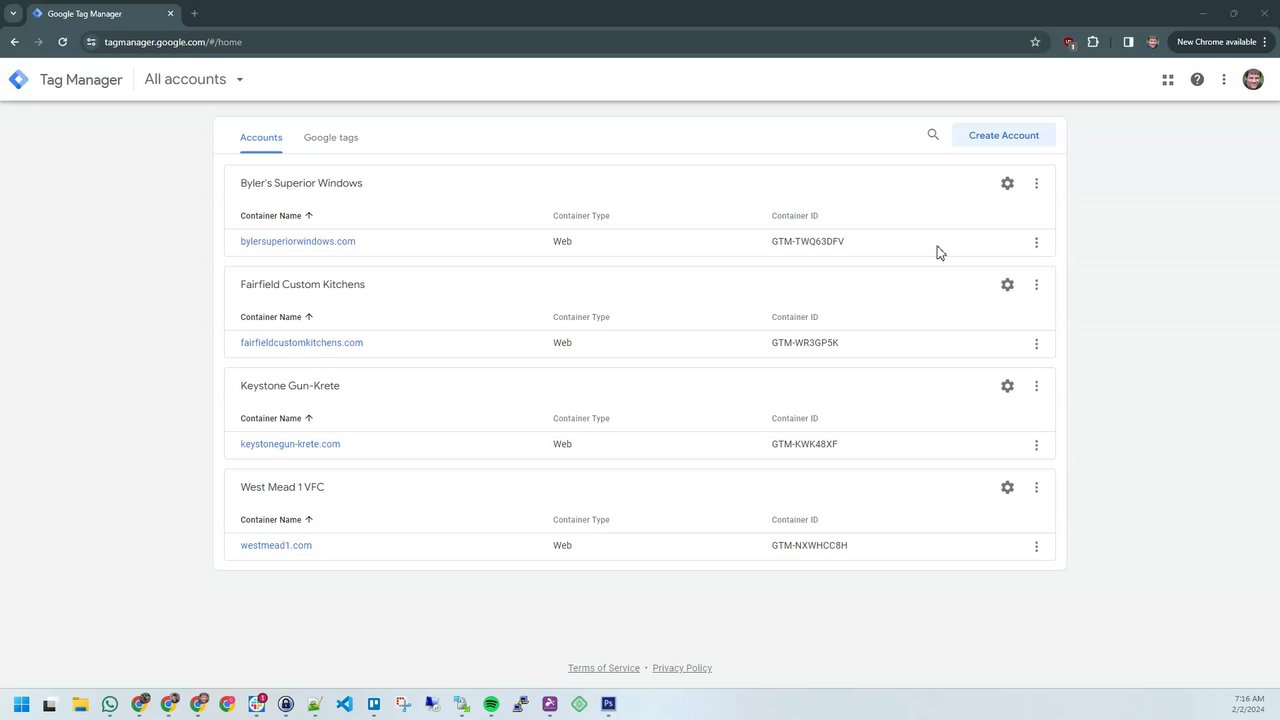
Task: Open the keystonegun-krete.com container
Action: [290, 444]
